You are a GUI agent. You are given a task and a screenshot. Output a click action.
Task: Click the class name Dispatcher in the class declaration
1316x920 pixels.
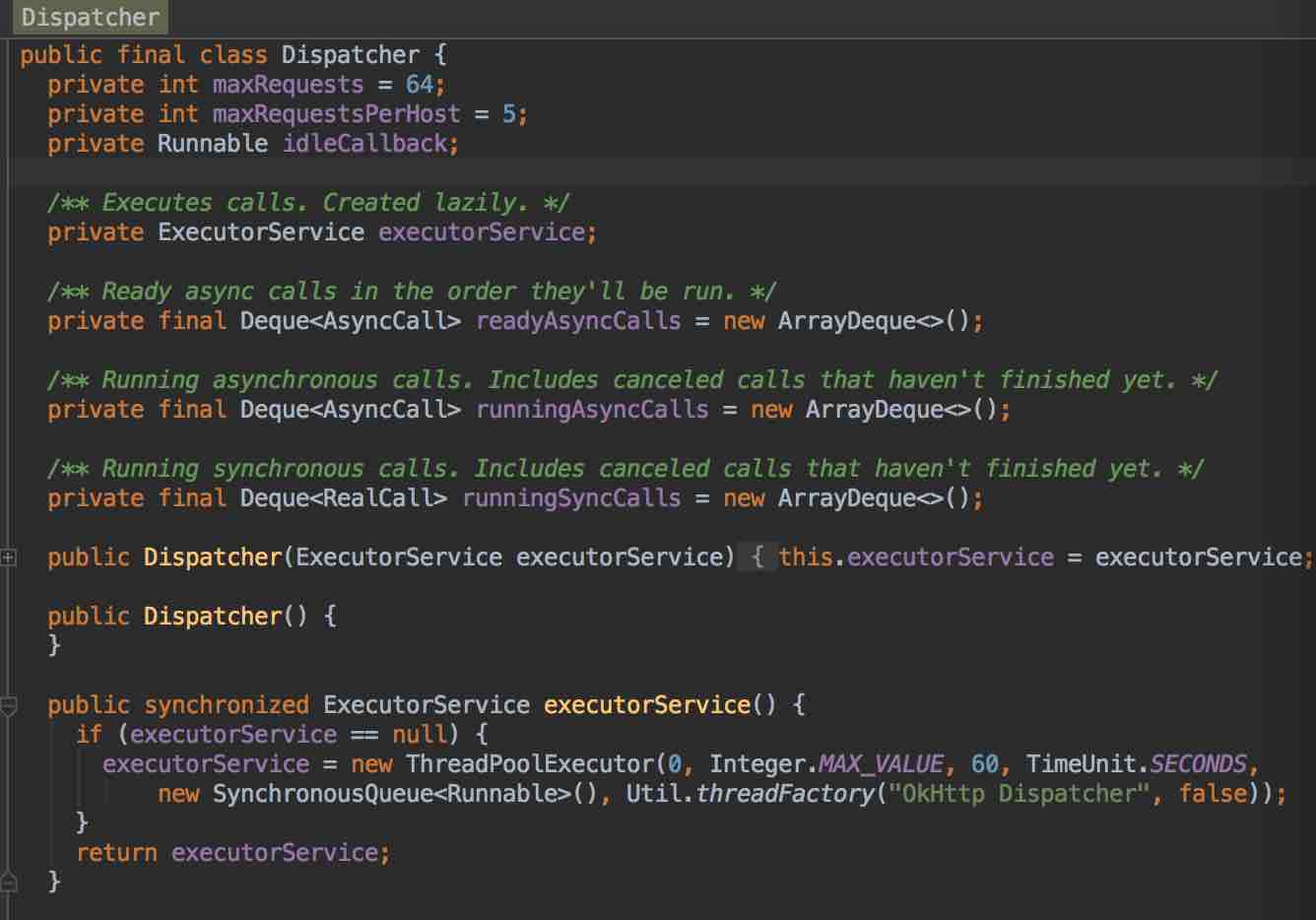[351, 55]
